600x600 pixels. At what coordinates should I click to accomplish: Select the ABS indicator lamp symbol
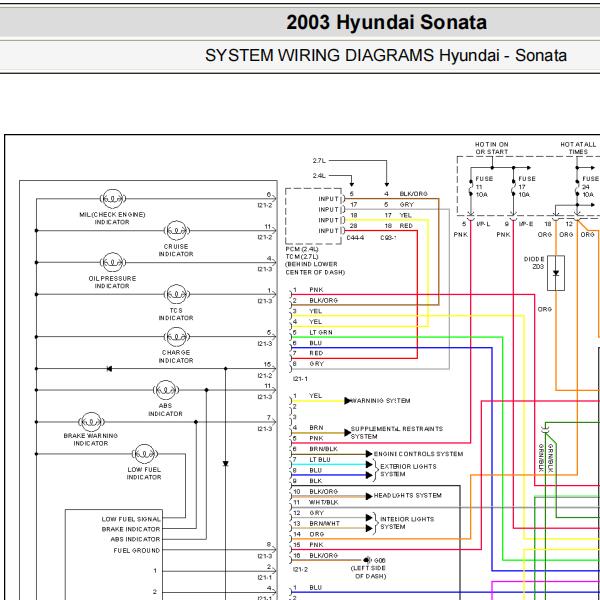(166, 390)
